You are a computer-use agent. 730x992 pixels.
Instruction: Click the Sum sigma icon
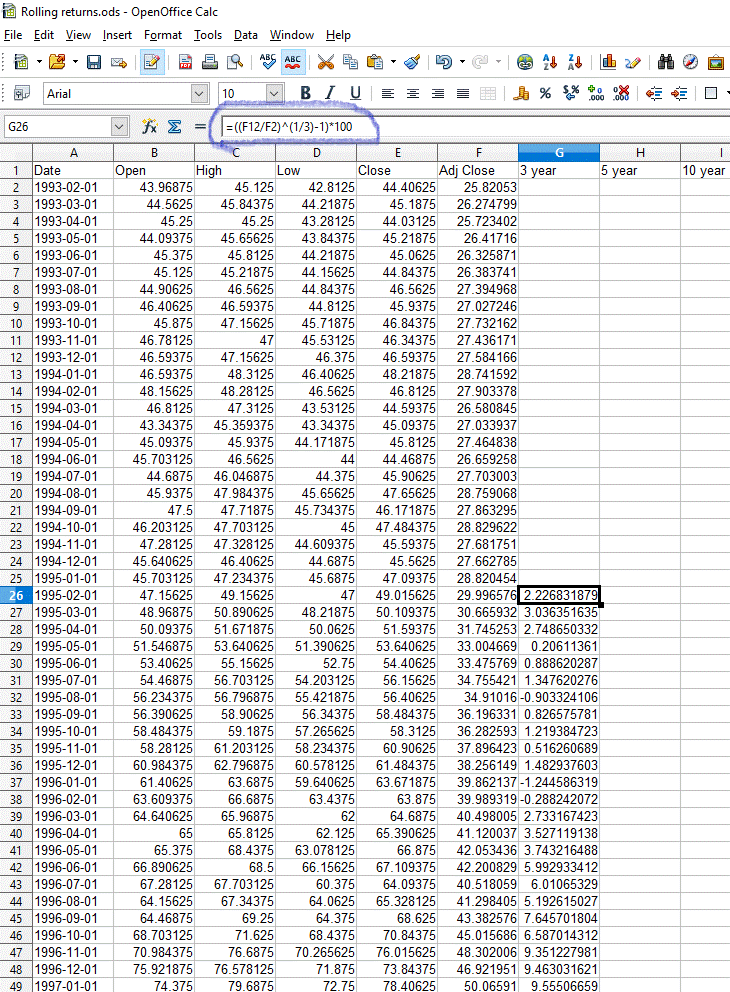175,127
